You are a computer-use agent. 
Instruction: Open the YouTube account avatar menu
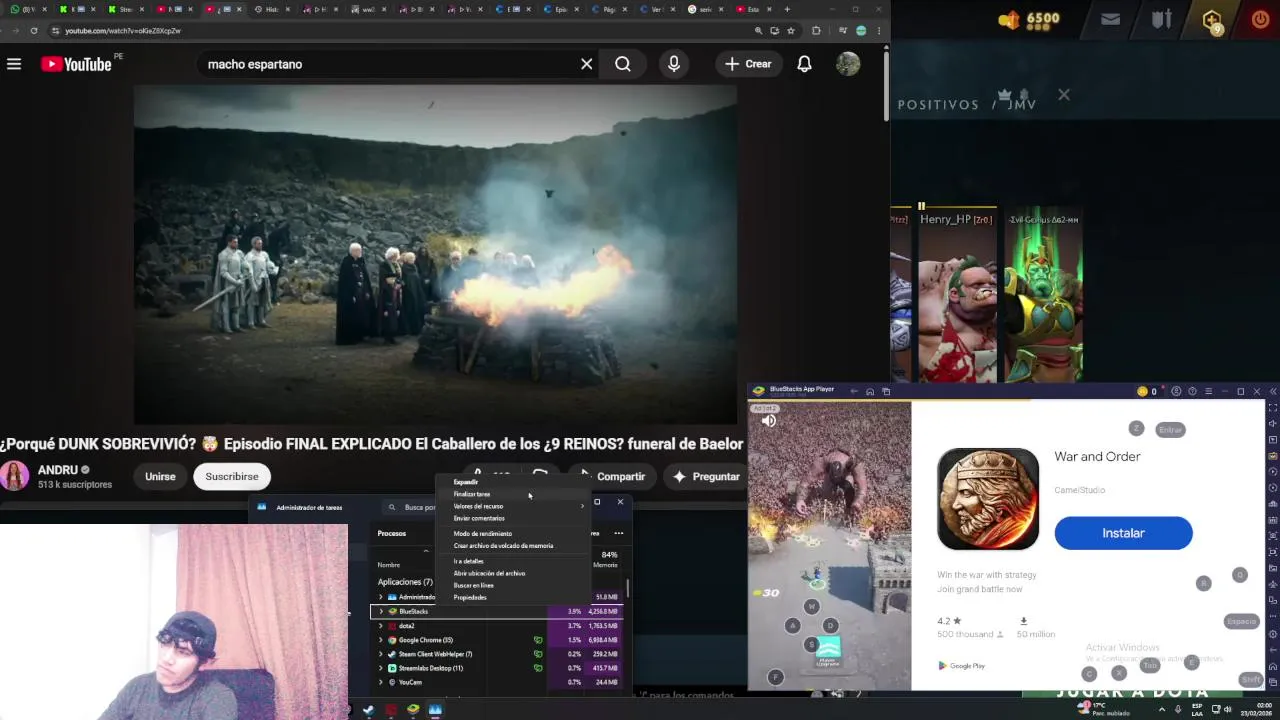click(848, 64)
